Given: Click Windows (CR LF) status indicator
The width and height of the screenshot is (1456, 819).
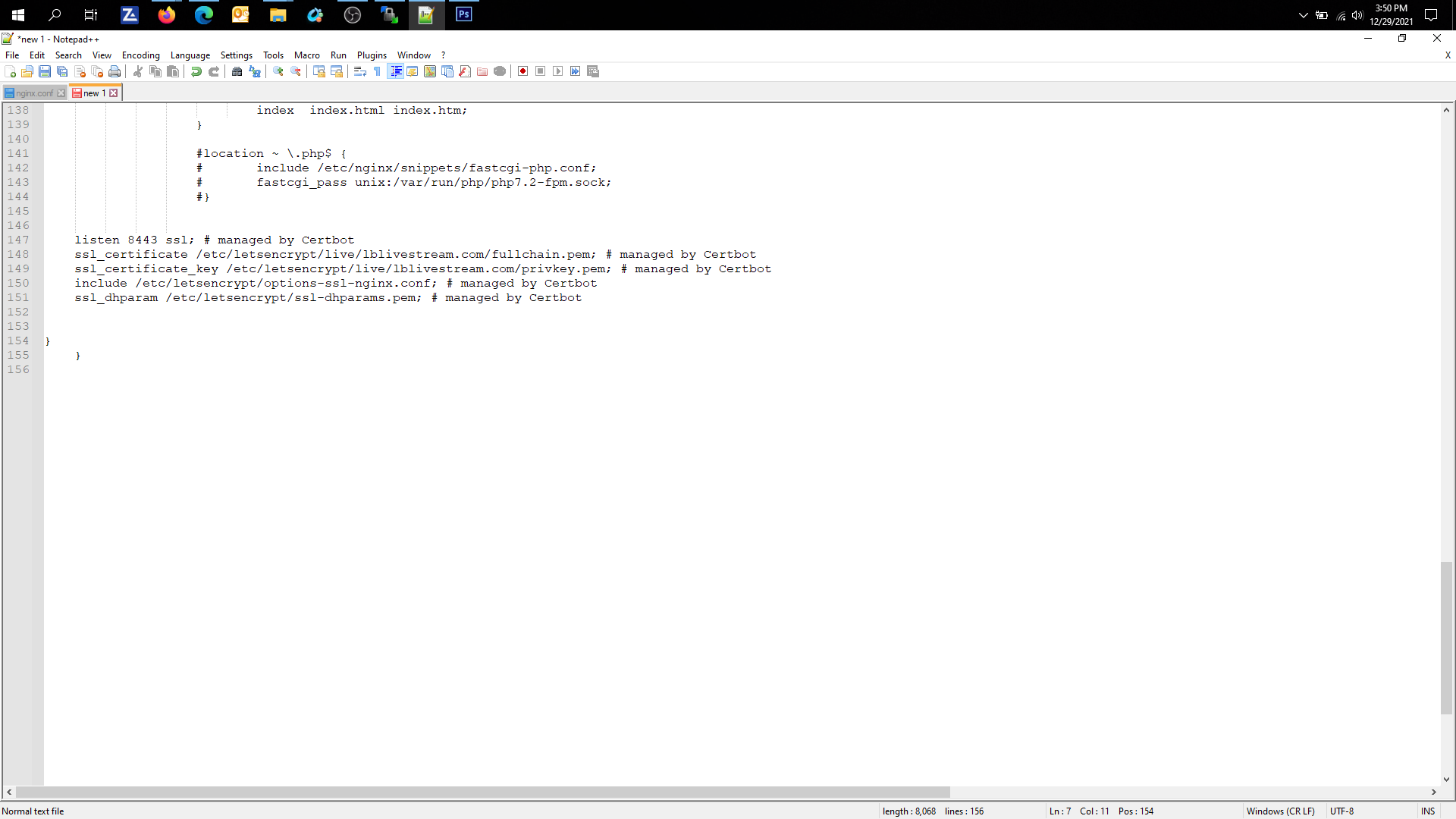Looking at the screenshot, I should pyautogui.click(x=1281, y=811).
